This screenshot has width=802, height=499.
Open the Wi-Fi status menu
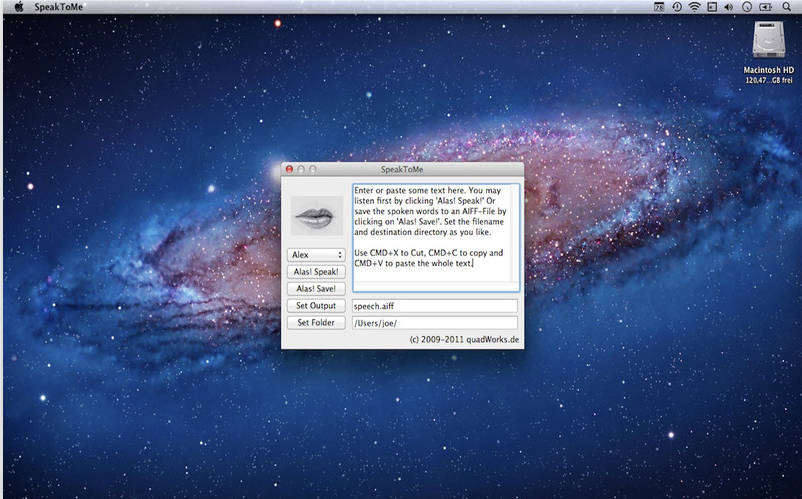pyautogui.click(x=694, y=7)
